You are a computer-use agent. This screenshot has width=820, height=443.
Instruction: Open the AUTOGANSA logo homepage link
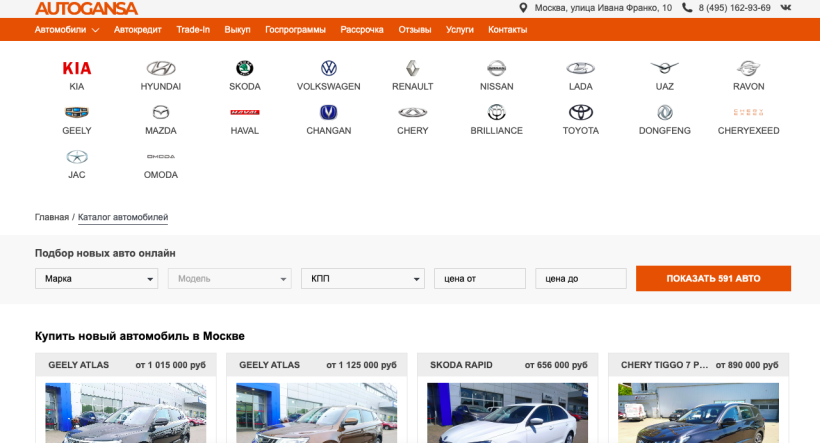(86, 8)
